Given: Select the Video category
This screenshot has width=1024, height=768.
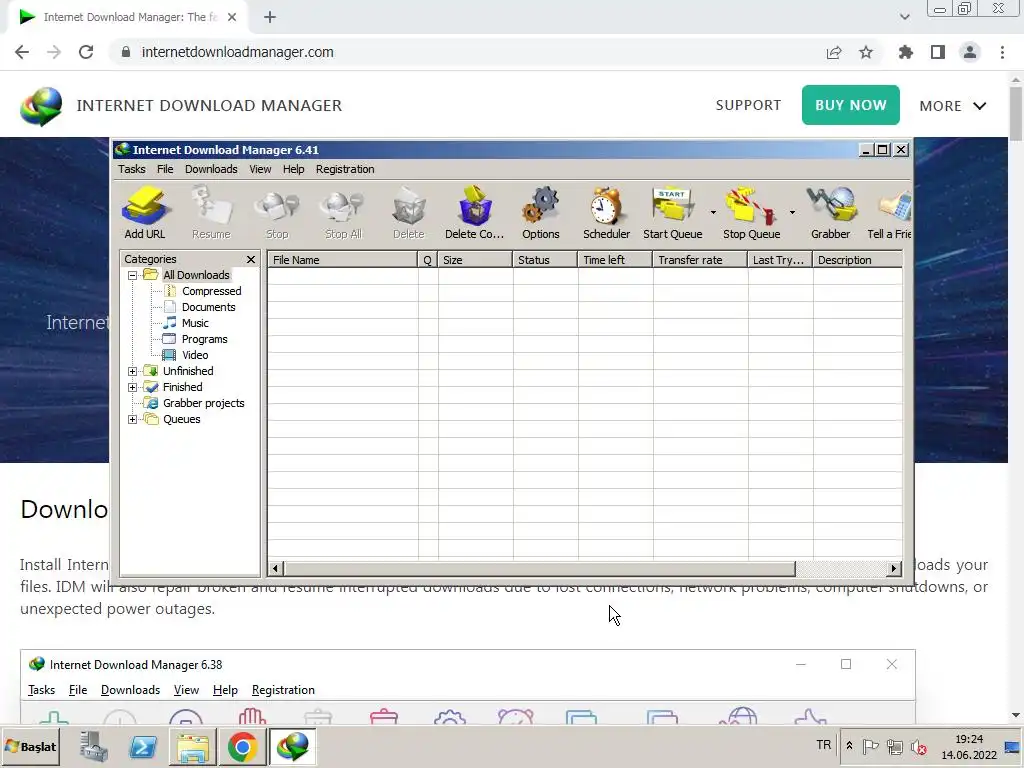Looking at the screenshot, I should [195, 355].
